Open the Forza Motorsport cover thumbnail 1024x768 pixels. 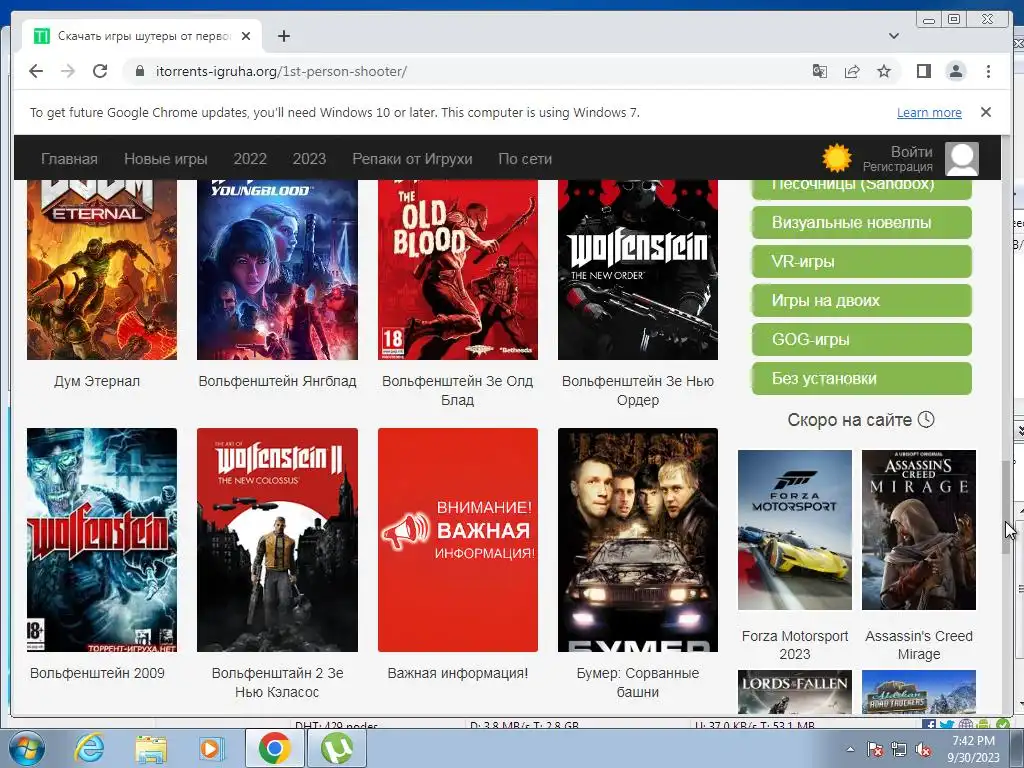tap(795, 530)
